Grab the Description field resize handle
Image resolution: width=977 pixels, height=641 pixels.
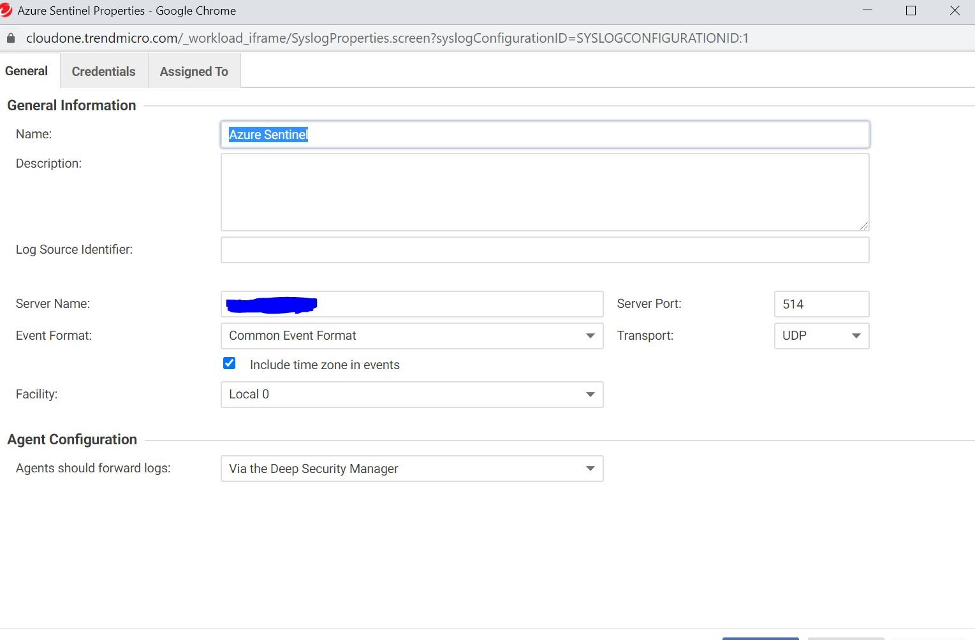pyautogui.click(x=864, y=226)
